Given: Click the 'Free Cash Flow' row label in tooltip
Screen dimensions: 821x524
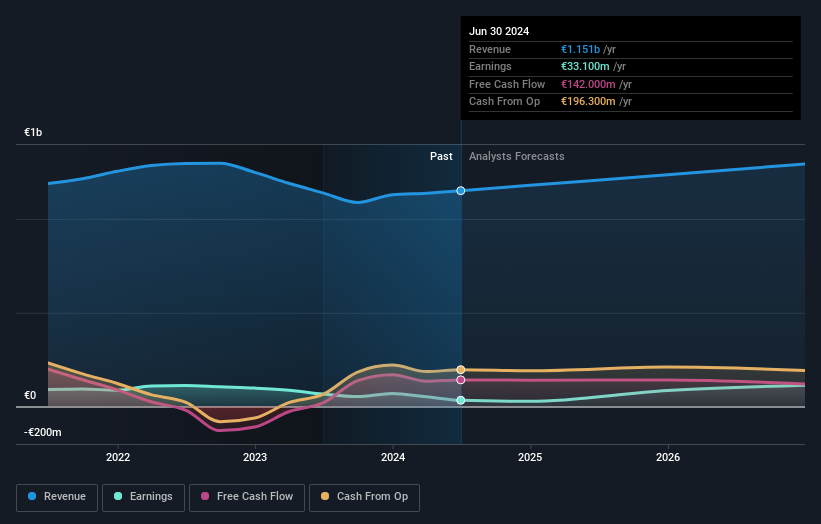Looking at the screenshot, I should coord(507,84).
